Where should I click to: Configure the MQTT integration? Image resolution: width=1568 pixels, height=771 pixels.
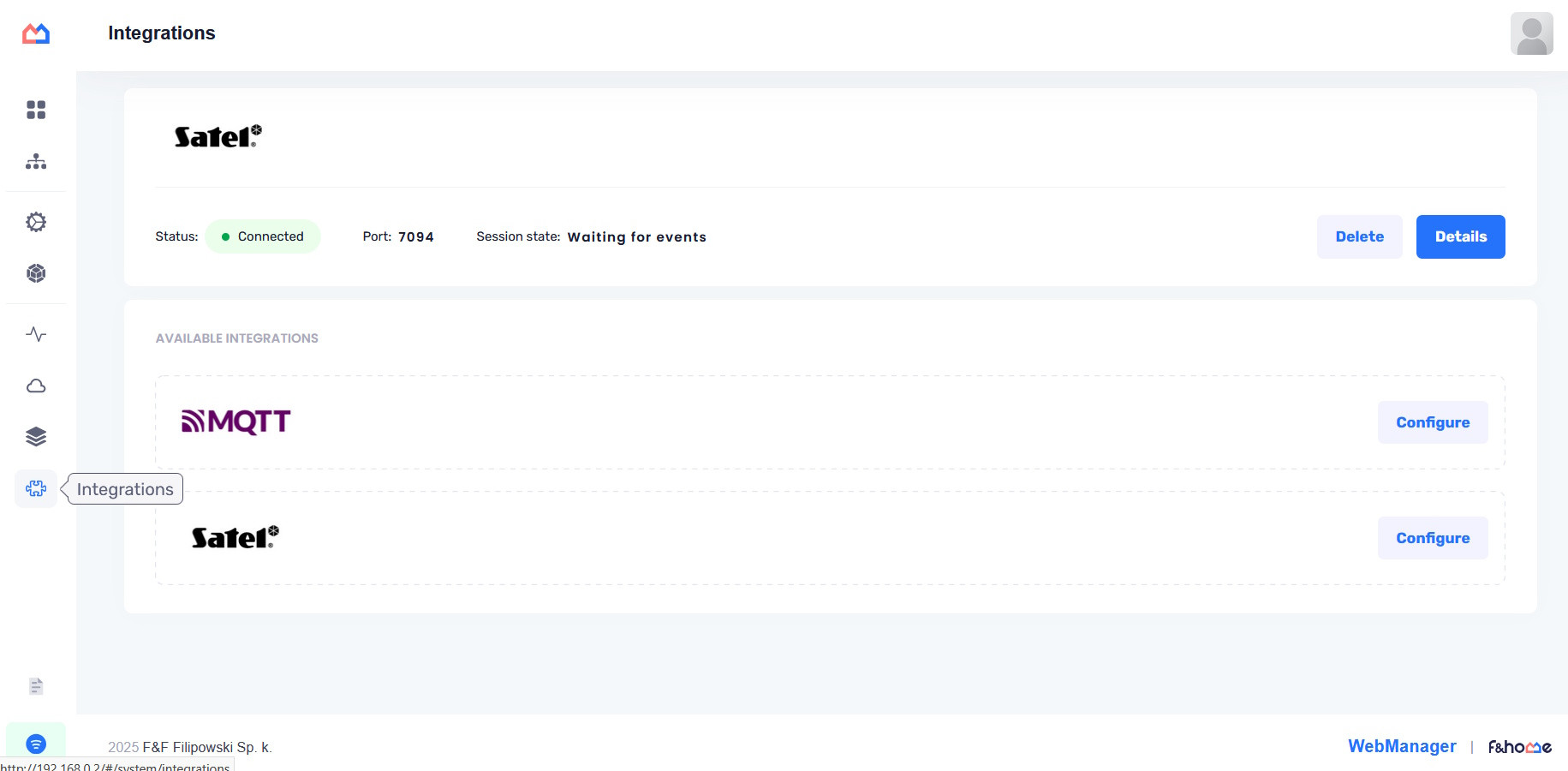click(x=1433, y=422)
